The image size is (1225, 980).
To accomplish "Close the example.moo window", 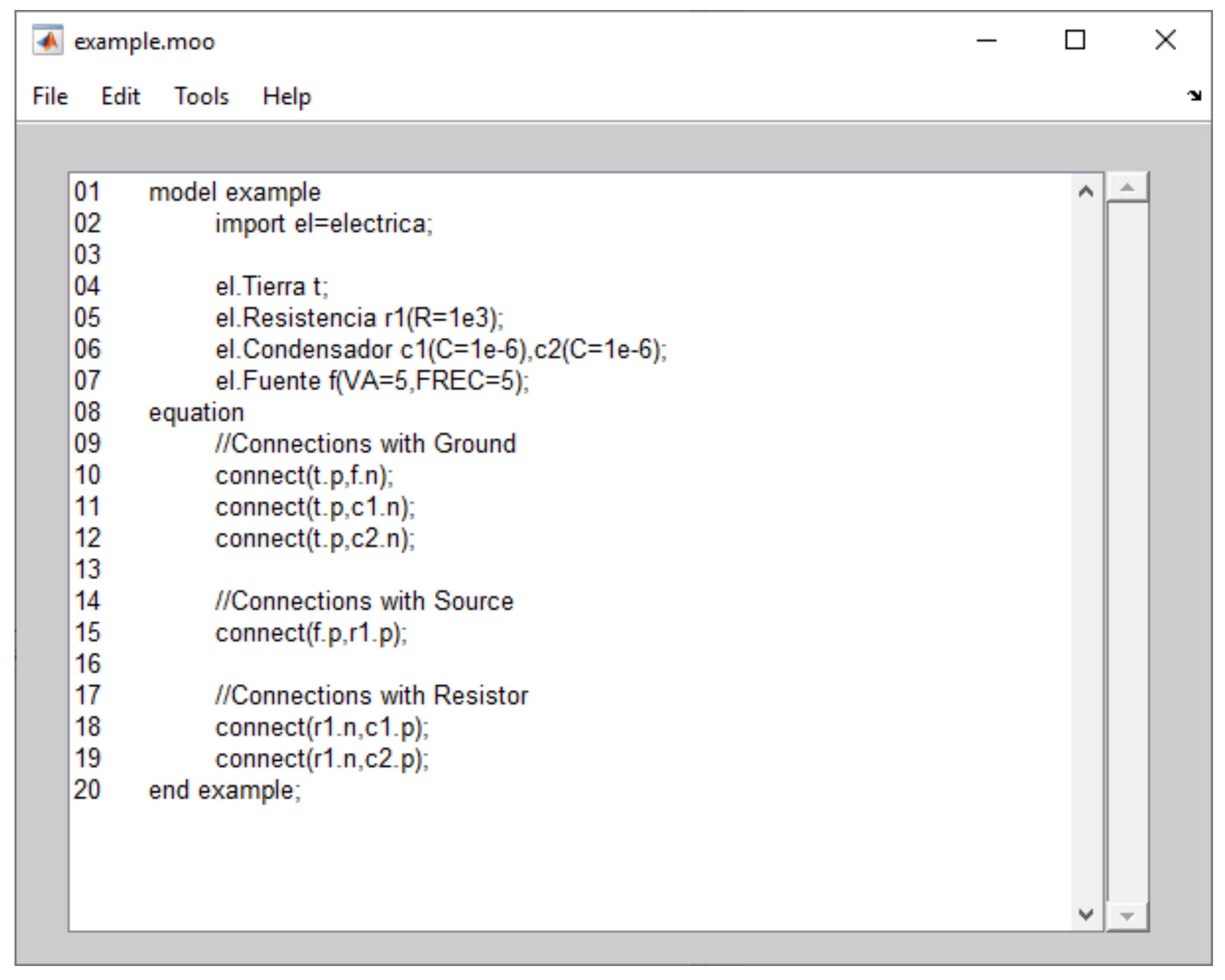I will point(1165,40).
